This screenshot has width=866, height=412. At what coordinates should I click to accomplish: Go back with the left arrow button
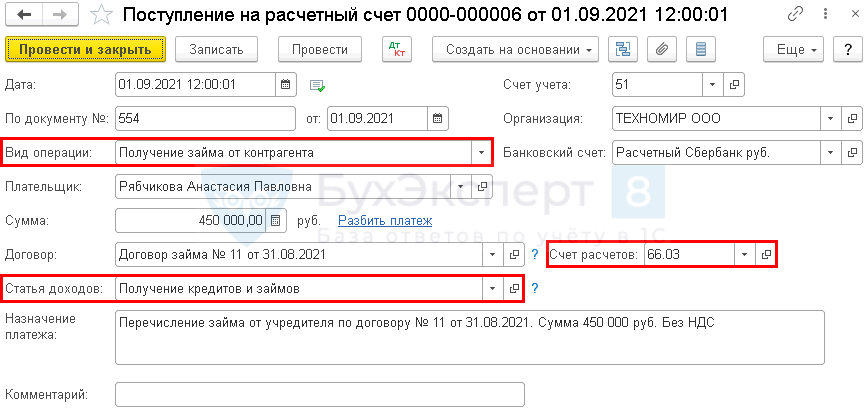25,15
